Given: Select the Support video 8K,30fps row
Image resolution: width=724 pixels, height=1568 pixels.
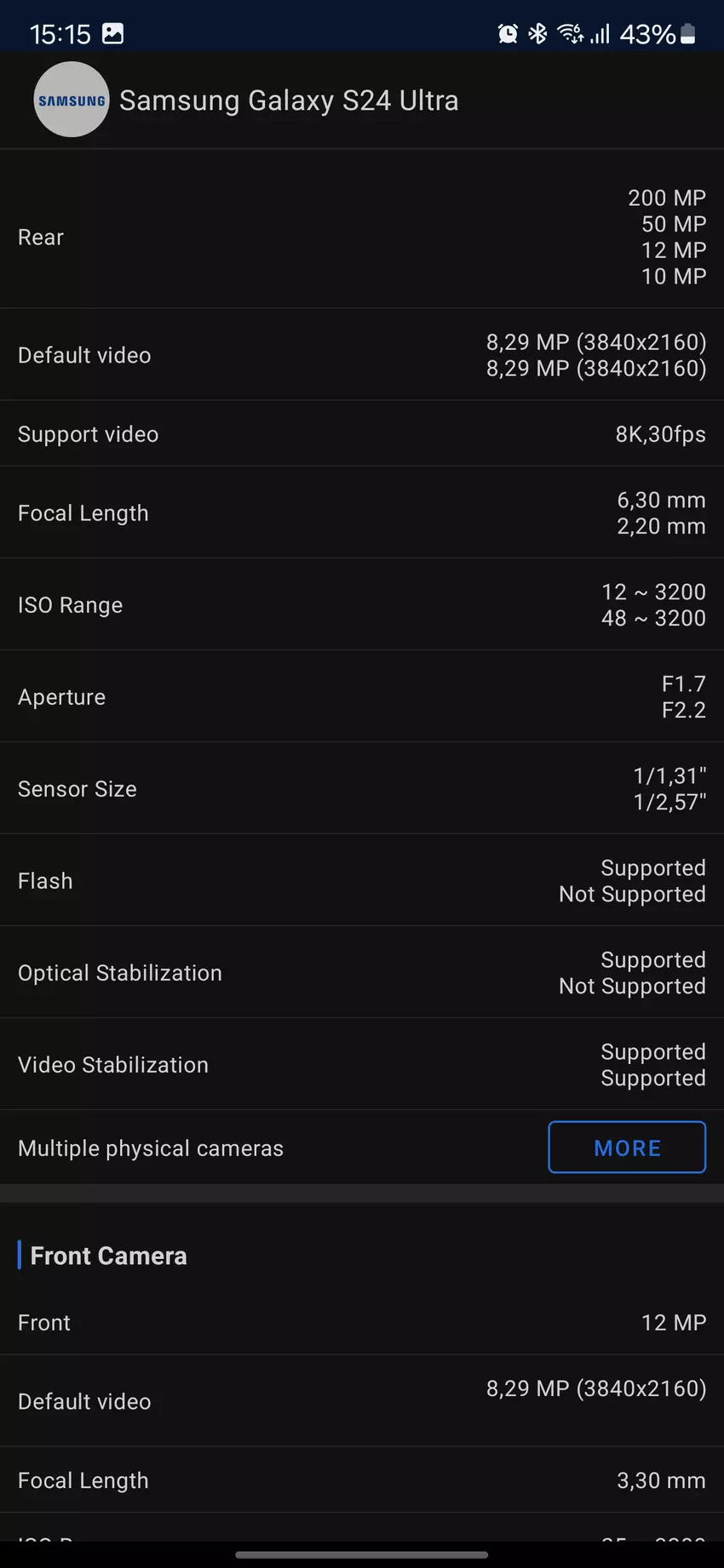Looking at the screenshot, I should [x=362, y=434].
